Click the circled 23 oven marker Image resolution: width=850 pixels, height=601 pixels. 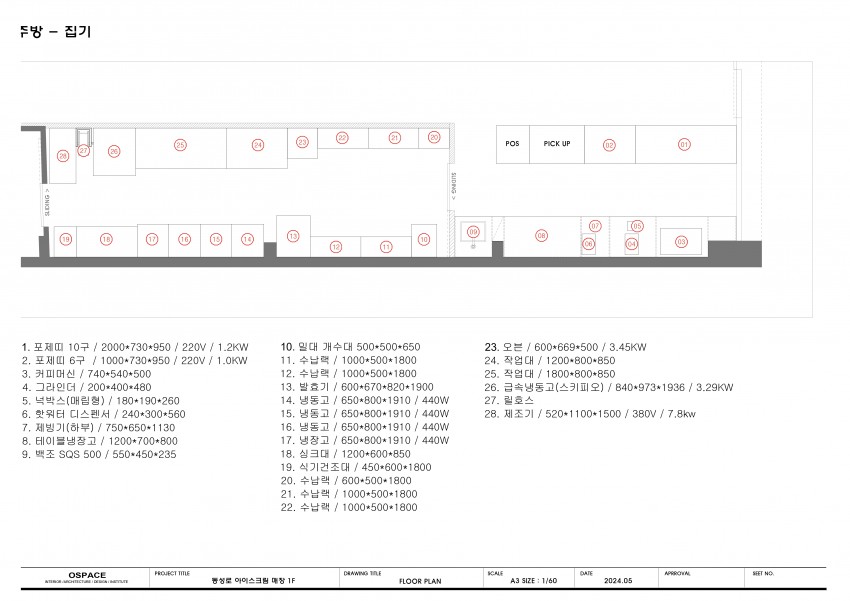(x=302, y=142)
